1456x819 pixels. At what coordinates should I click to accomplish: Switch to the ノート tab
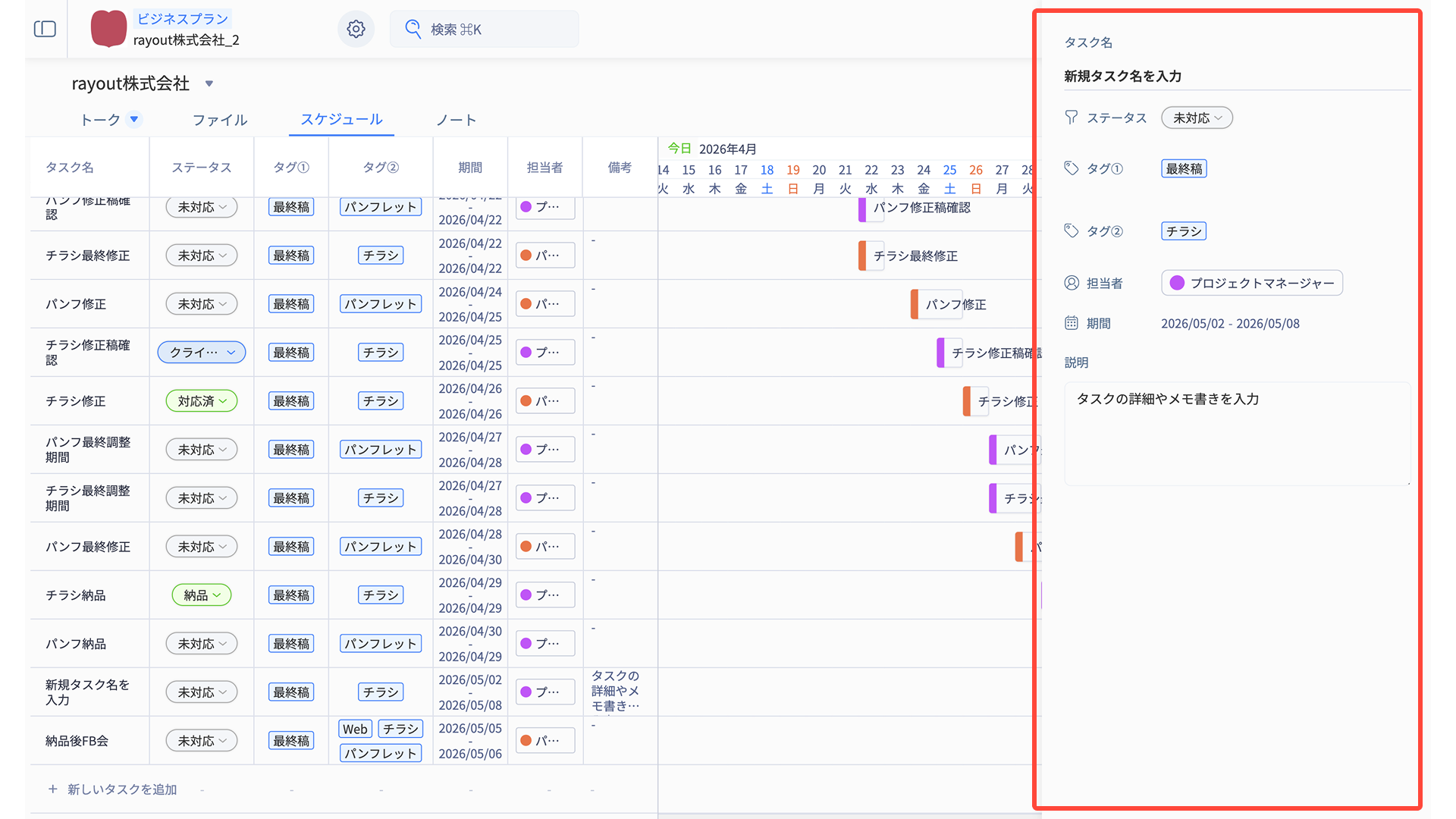(456, 120)
